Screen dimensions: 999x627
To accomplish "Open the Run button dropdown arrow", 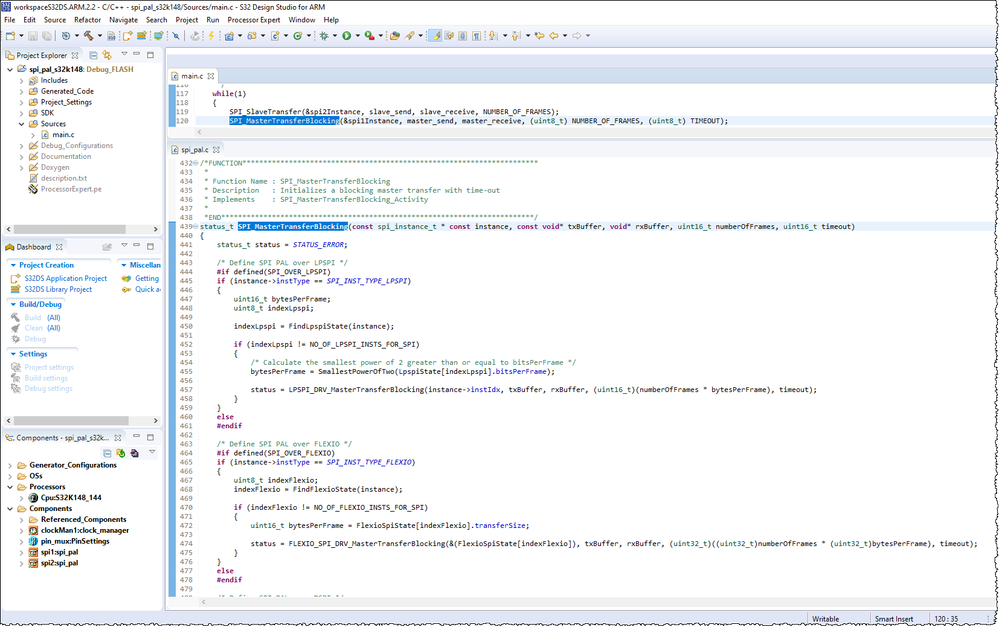I will 357,36.
